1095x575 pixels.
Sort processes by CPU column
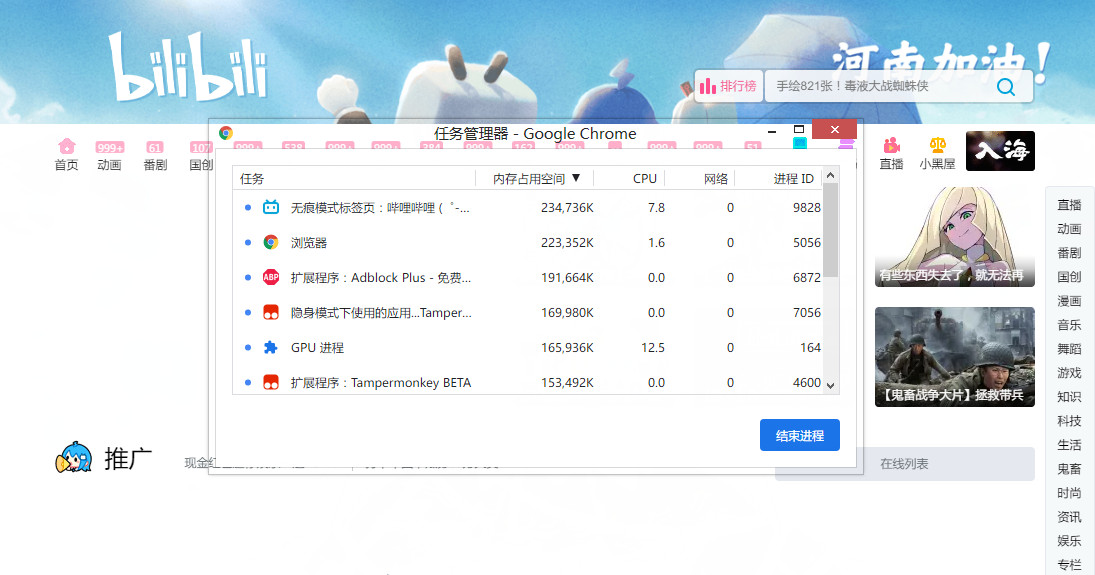645,179
